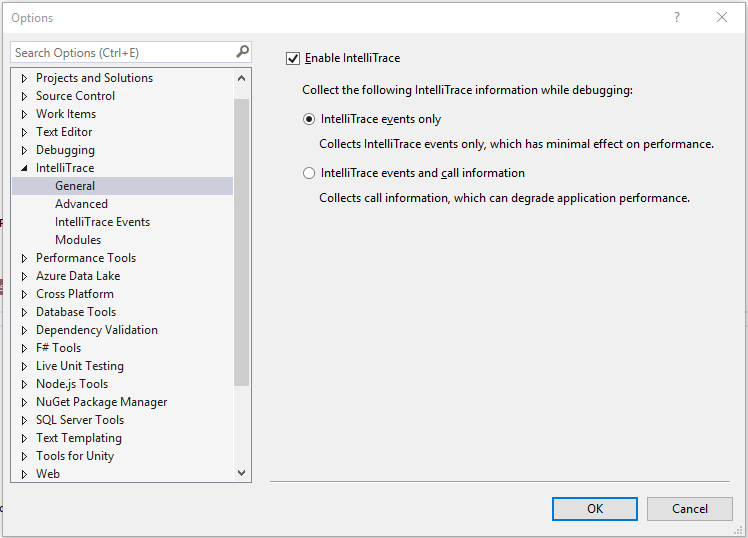
Task: Close the Options dialog
Action: (x=722, y=18)
